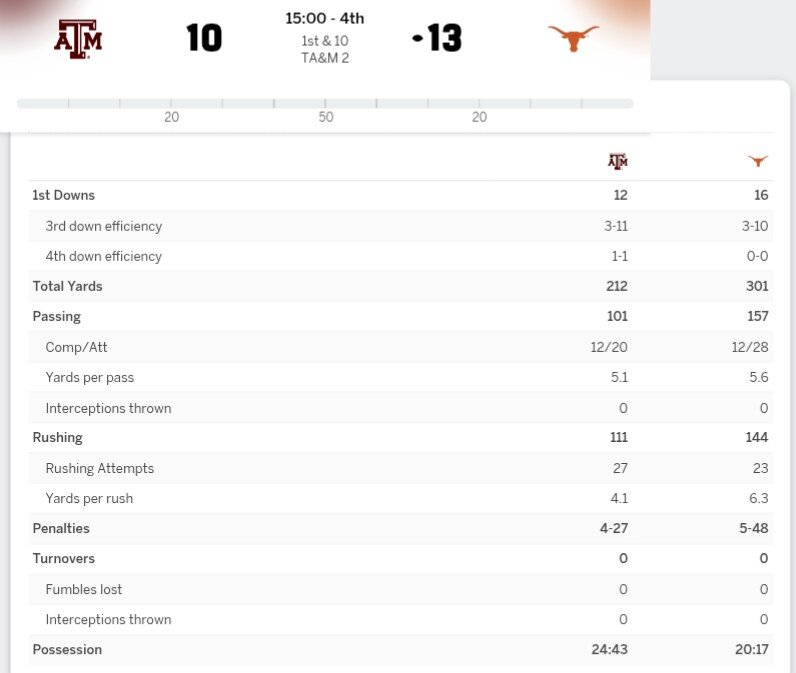Select the 1st Downs stat row label

point(64,195)
